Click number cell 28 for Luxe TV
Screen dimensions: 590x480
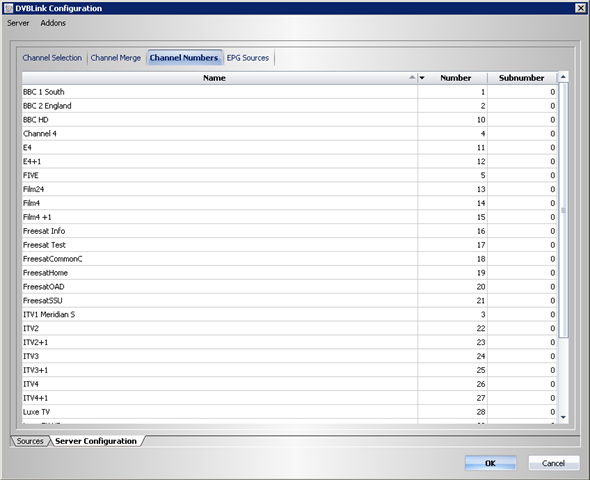(x=452, y=412)
